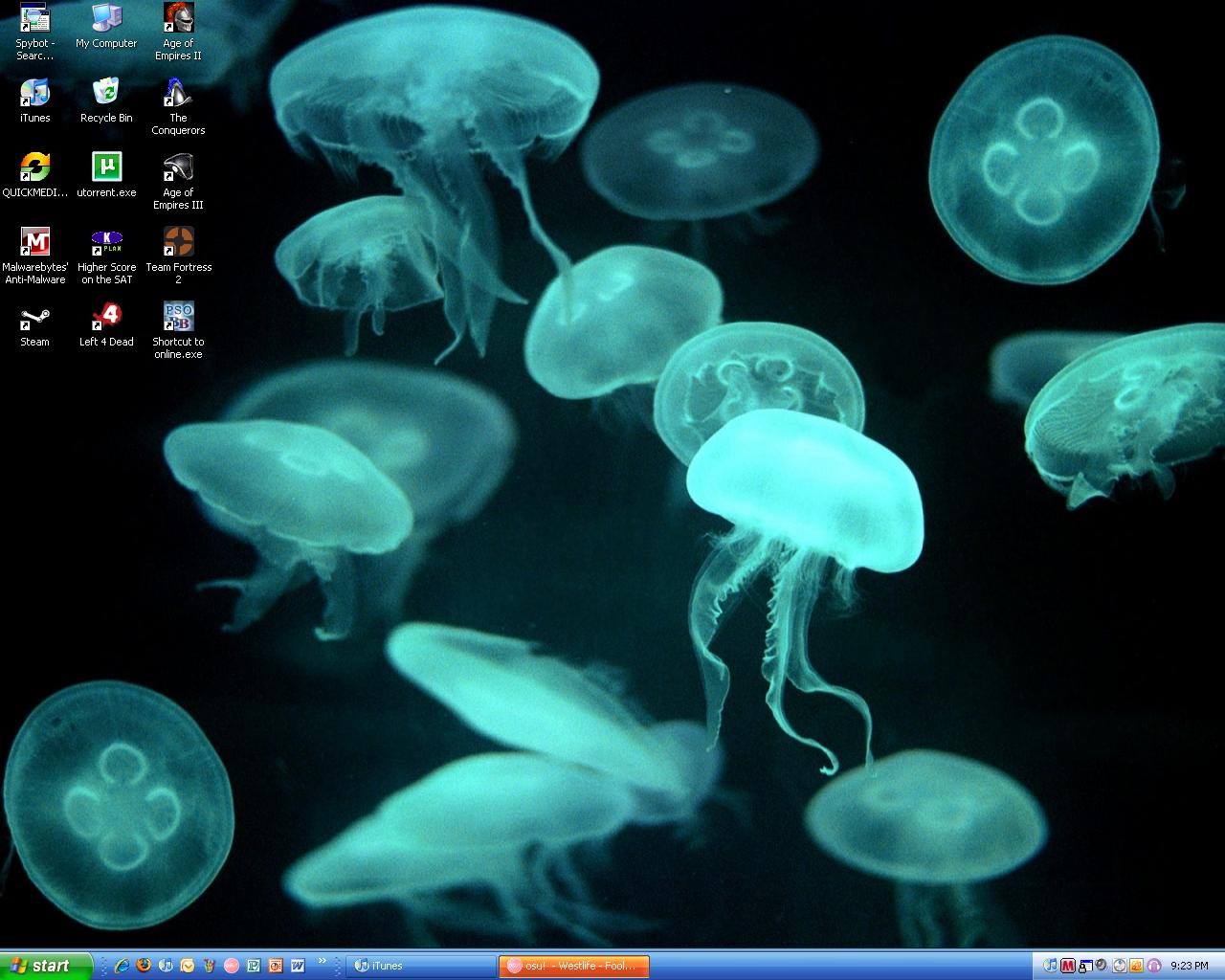Expand hidden Quick Launch items chevron
Image resolution: width=1225 pixels, height=980 pixels.
(323, 960)
